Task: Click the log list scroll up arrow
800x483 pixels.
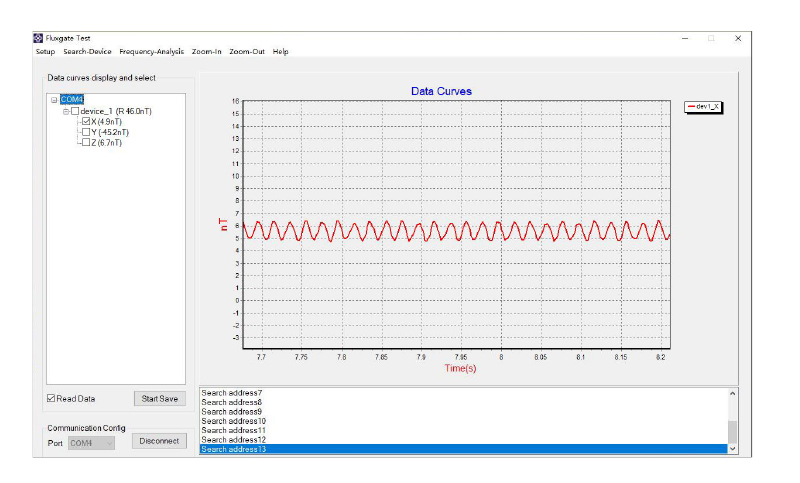Action: coord(733,393)
